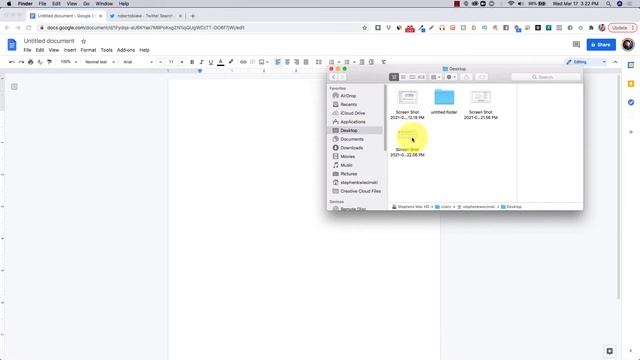Select icon view in Finder toolbar
640x360 pixels.
pyautogui.click(x=394, y=77)
